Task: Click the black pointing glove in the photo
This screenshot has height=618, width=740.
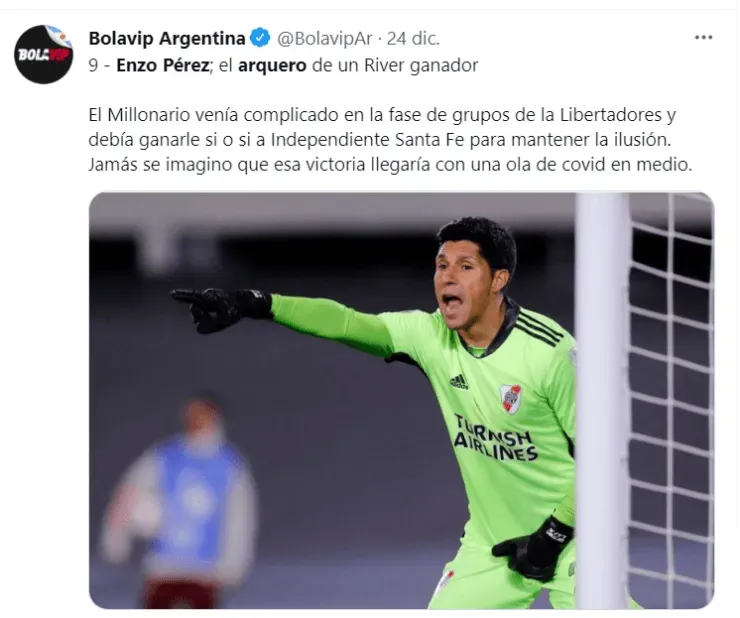Action: (x=222, y=308)
